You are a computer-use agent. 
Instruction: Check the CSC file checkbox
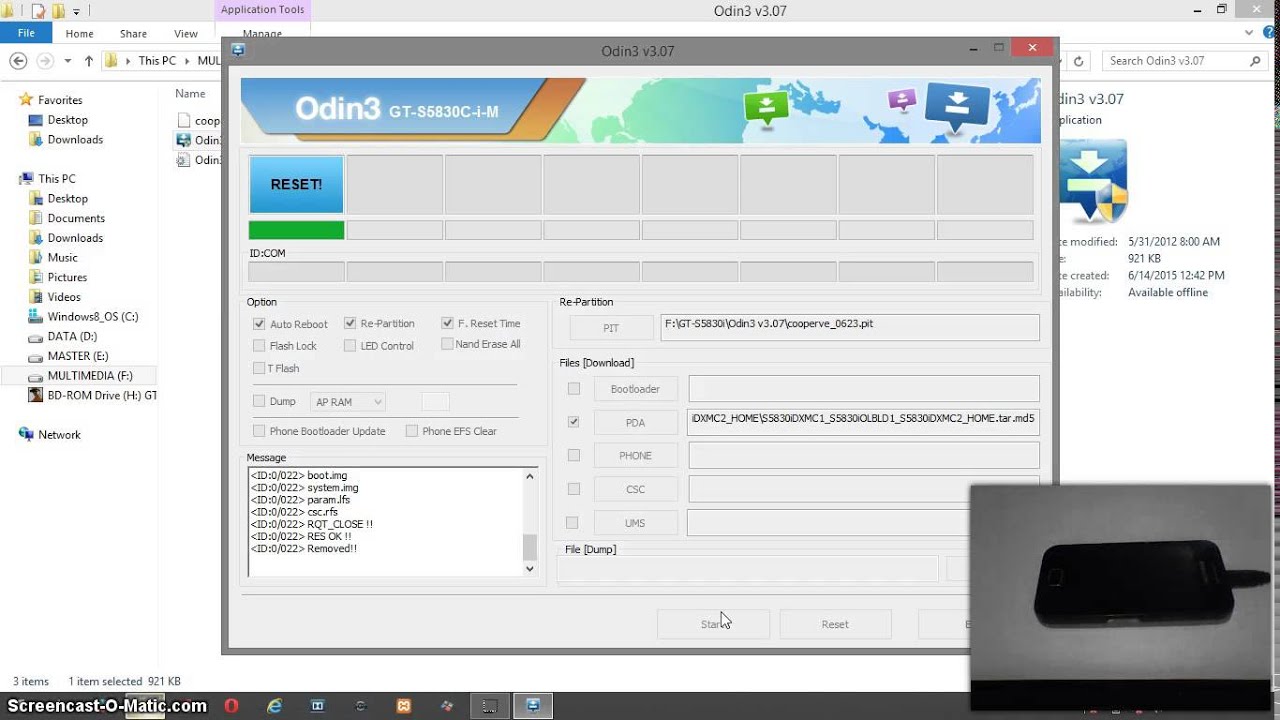(573, 489)
